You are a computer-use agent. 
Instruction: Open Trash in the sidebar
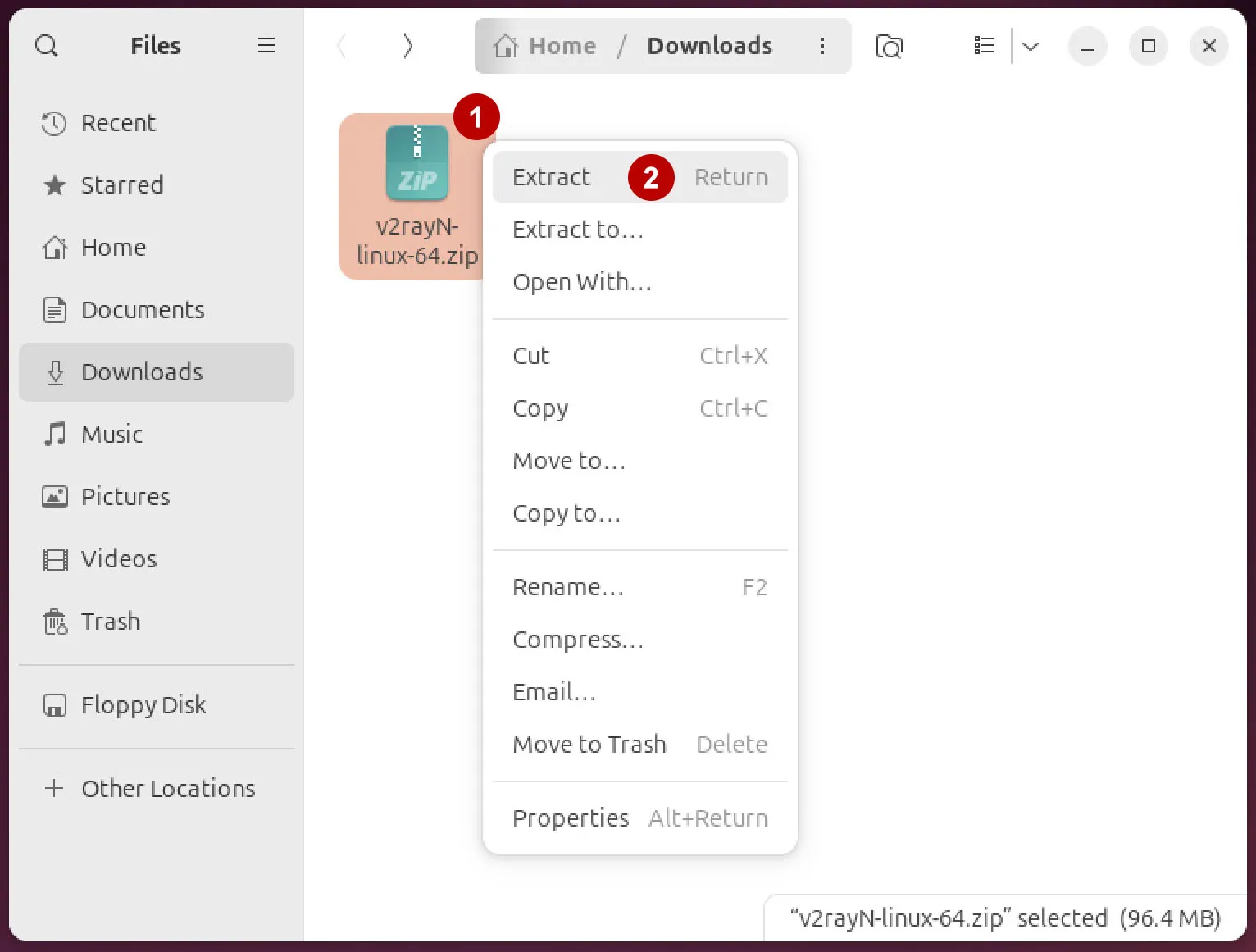pyautogui.click(x=157, y=622)
